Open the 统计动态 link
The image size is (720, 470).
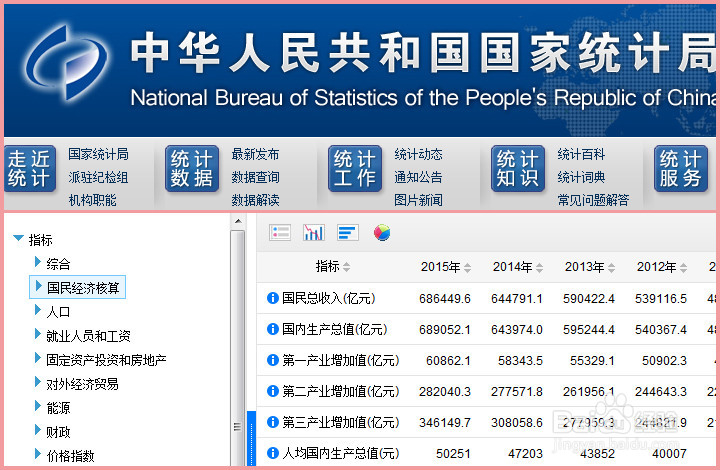pyautogui.click(x=418, y=154)
